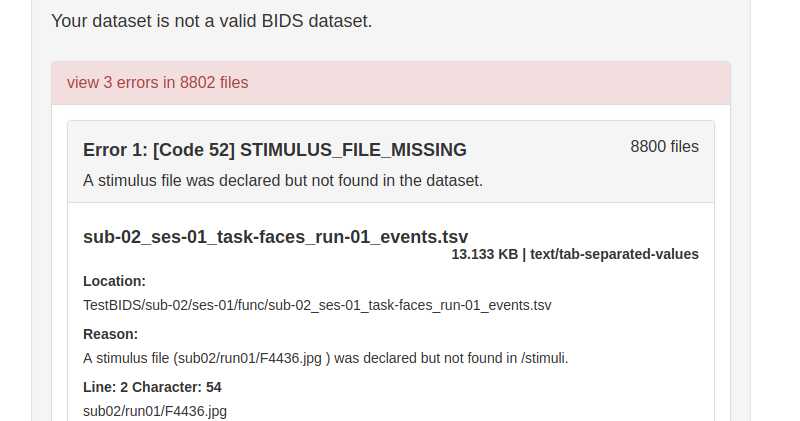Click the 'Location:' label

[x=114, y=281]
